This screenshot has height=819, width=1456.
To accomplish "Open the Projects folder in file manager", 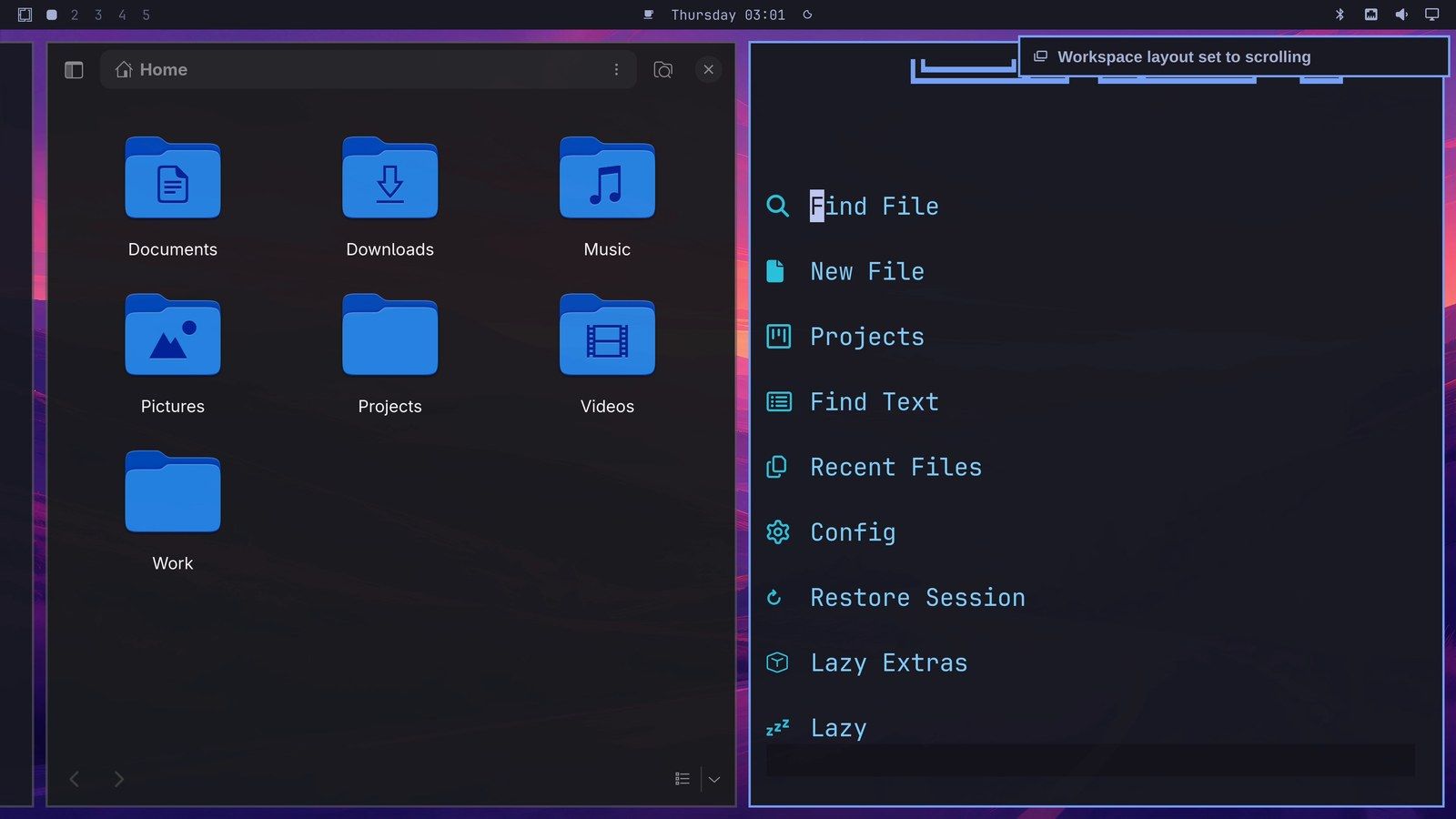I will 389,354.
